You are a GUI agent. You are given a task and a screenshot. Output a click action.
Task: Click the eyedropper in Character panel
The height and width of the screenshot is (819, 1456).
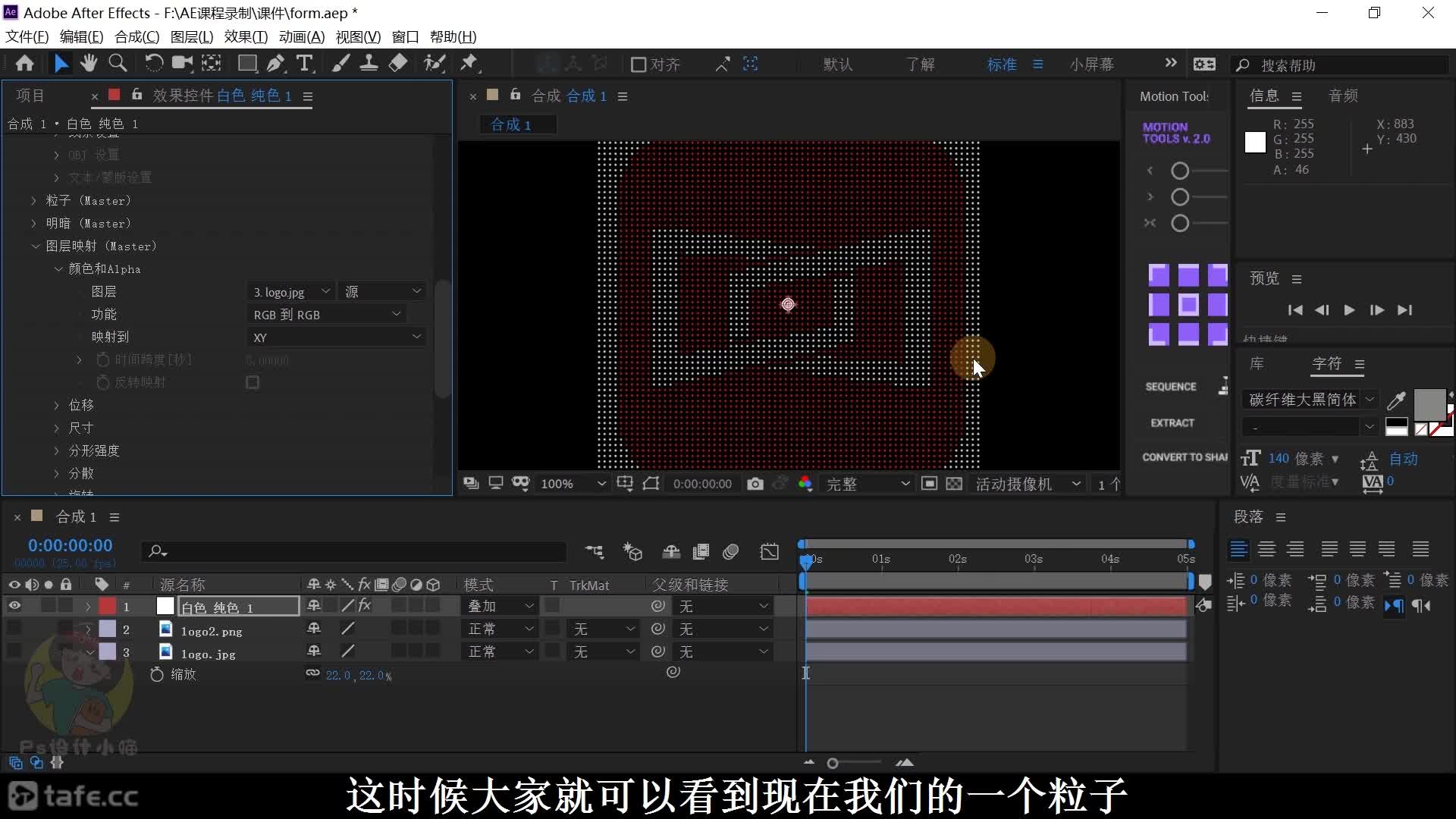tap(1396, 400)
